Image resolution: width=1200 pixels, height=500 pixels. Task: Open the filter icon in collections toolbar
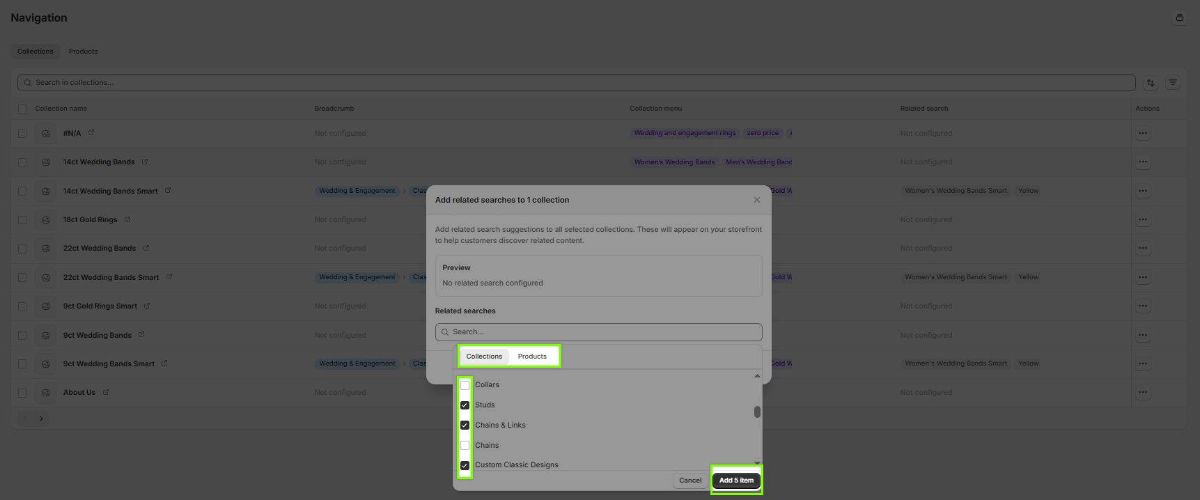pyautogui.click(x=1173, y=82)
